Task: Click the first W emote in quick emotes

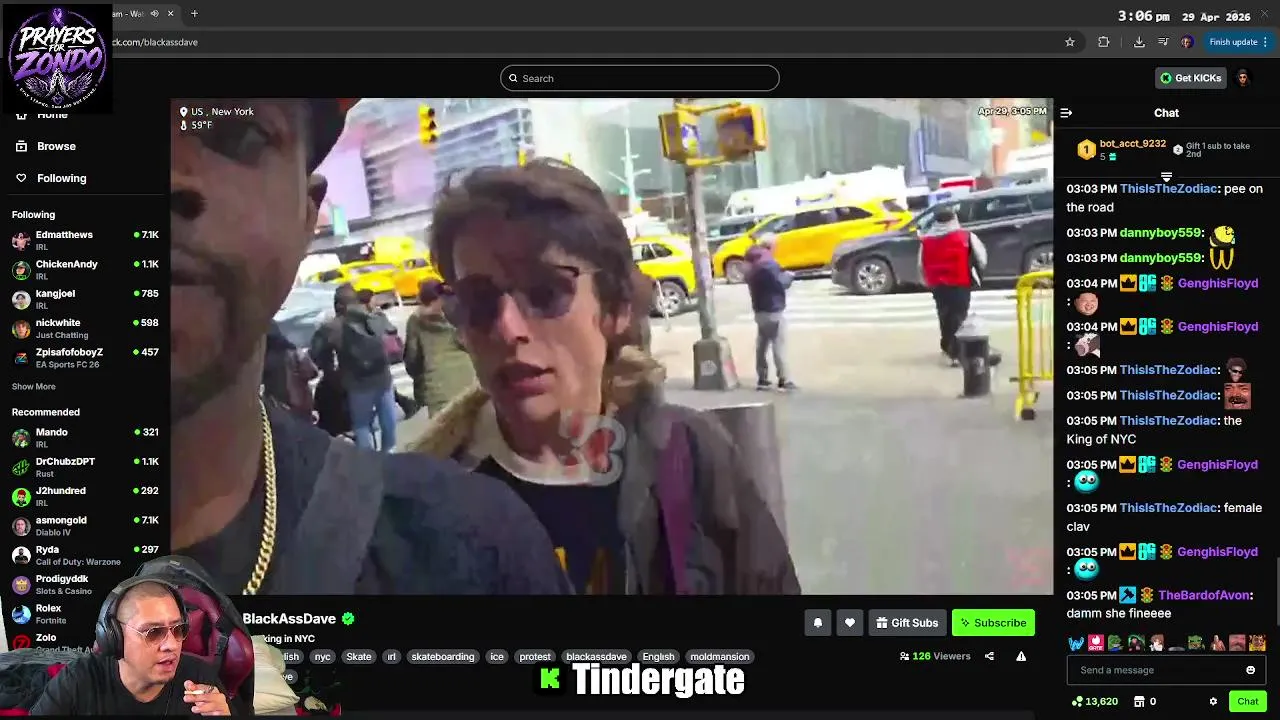Action: pos(1076,643)
